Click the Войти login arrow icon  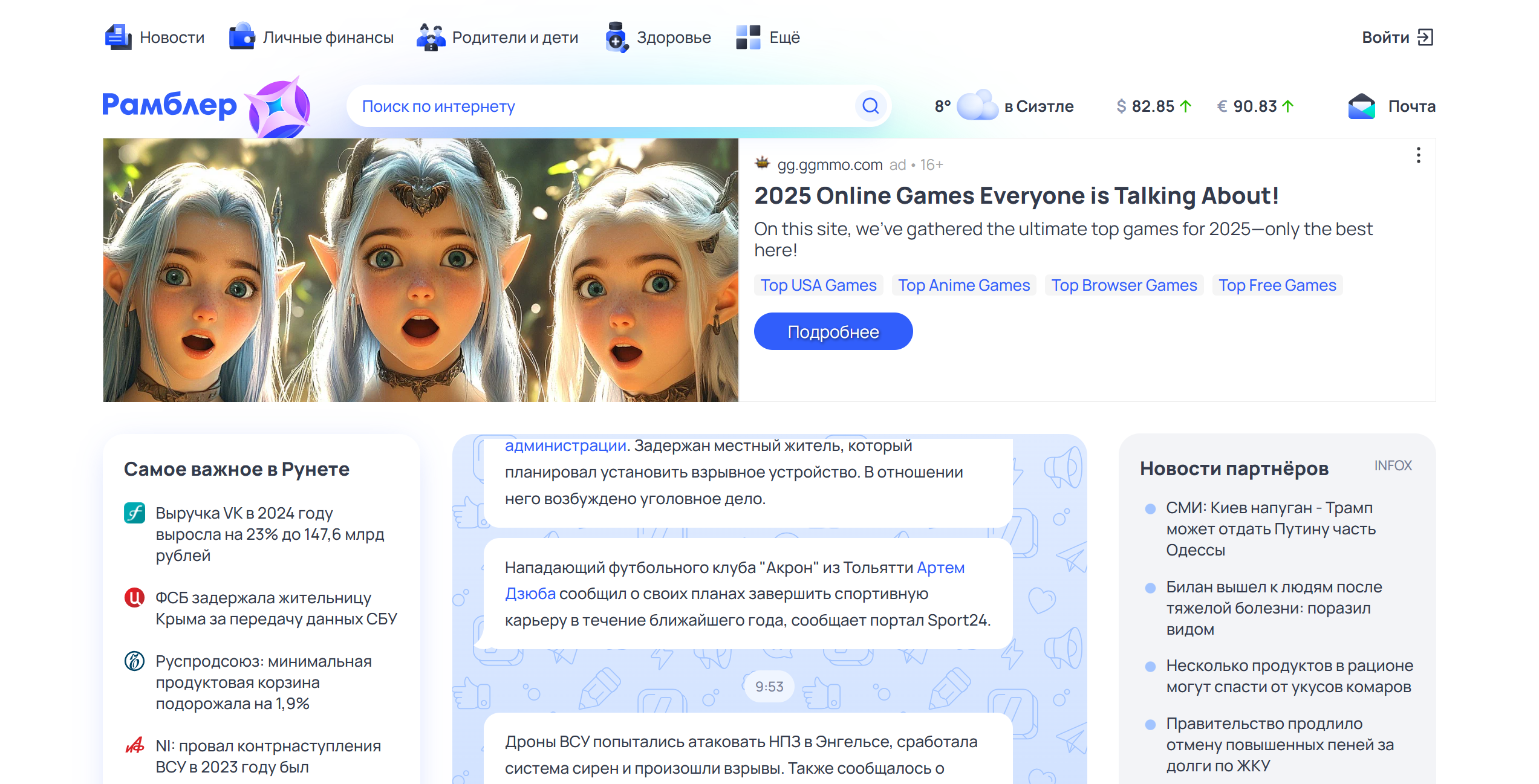[1425, 37]
